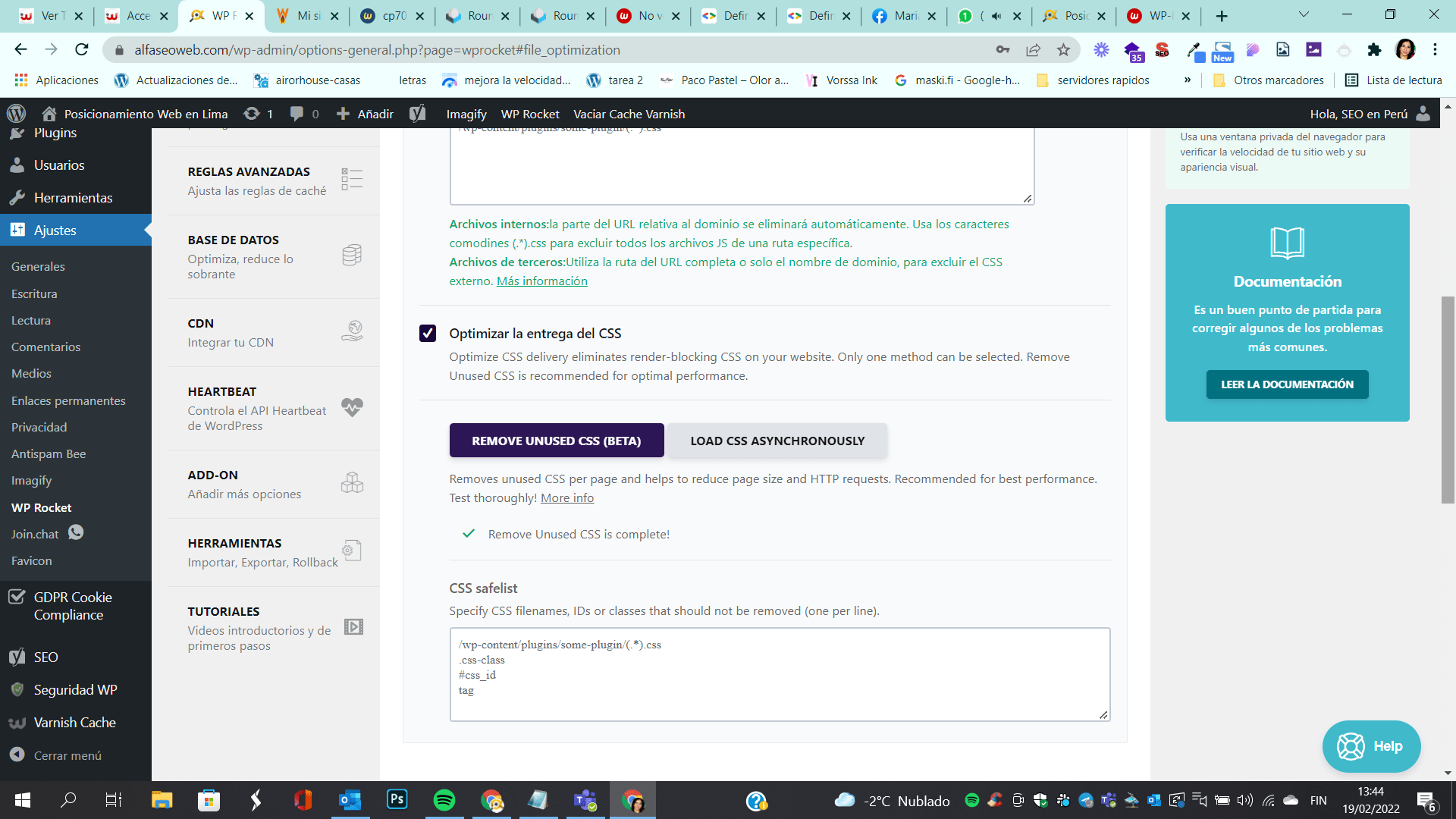Open the Help support button
The height and width of the screenshot is (819, 1456).
point(1371,746)
